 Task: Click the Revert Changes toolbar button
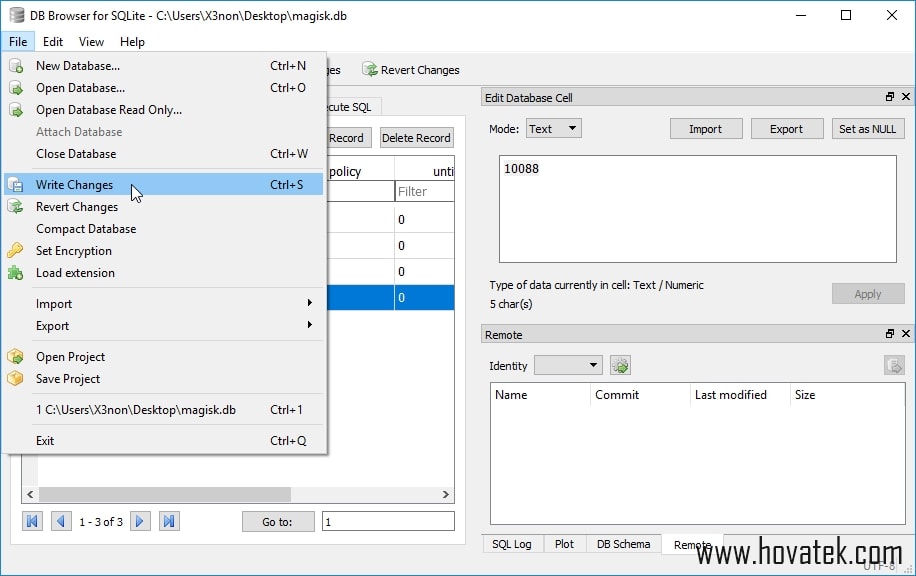coord(411,70)
